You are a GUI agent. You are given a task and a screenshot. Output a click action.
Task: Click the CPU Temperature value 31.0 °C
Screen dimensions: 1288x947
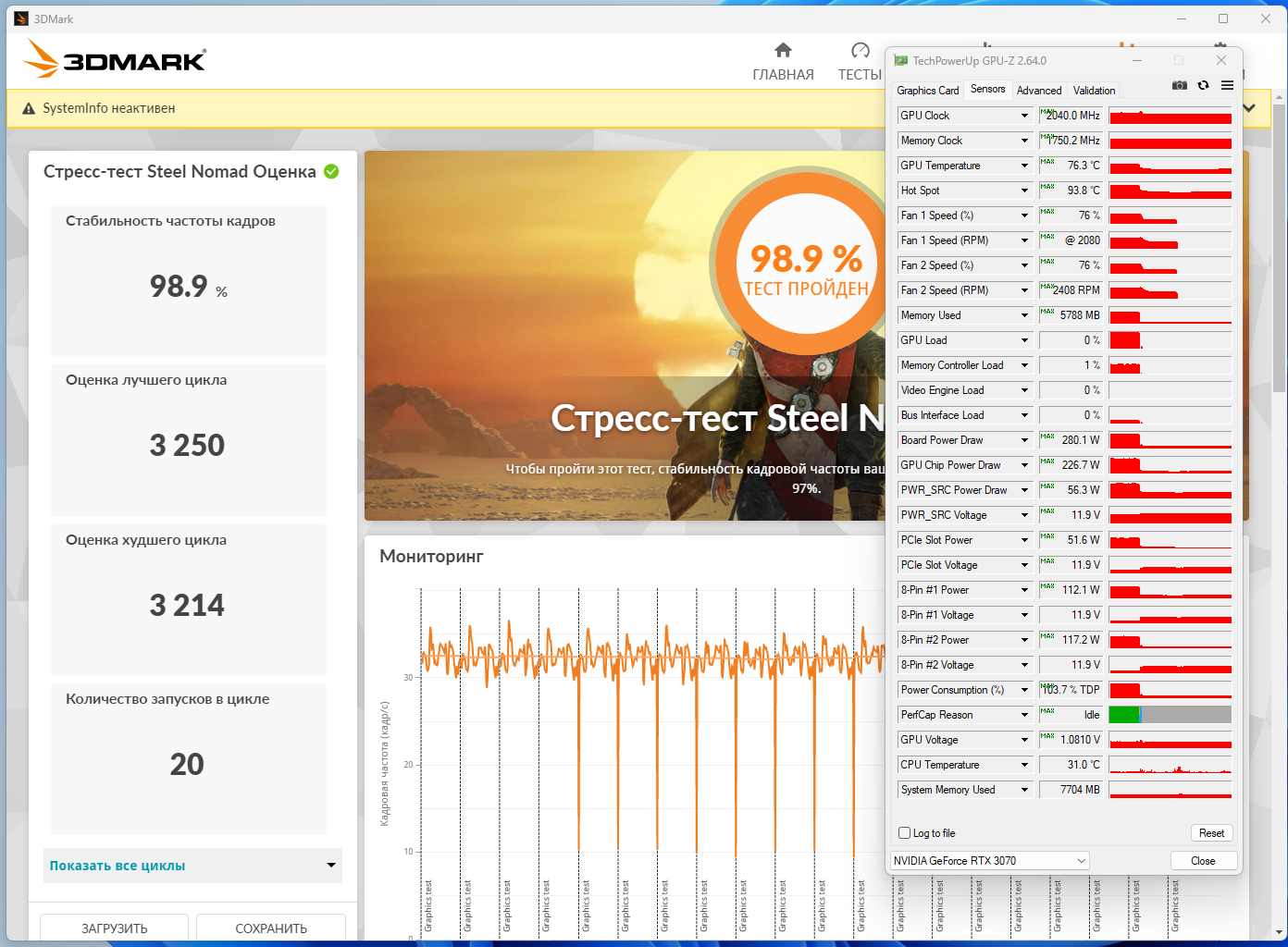pos(1072,765)
